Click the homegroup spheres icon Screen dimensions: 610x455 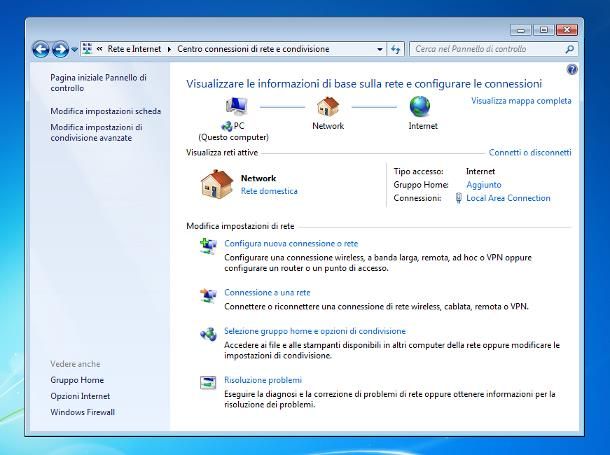pos(208,334)
